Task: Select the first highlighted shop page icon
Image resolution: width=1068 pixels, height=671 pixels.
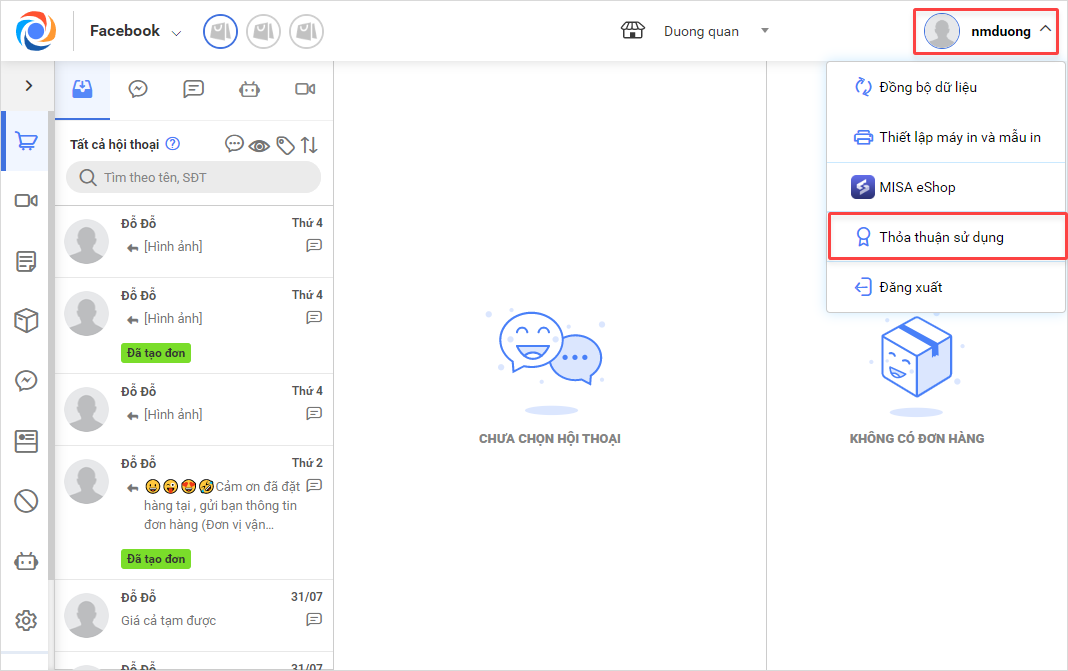Action: point(220,31)
